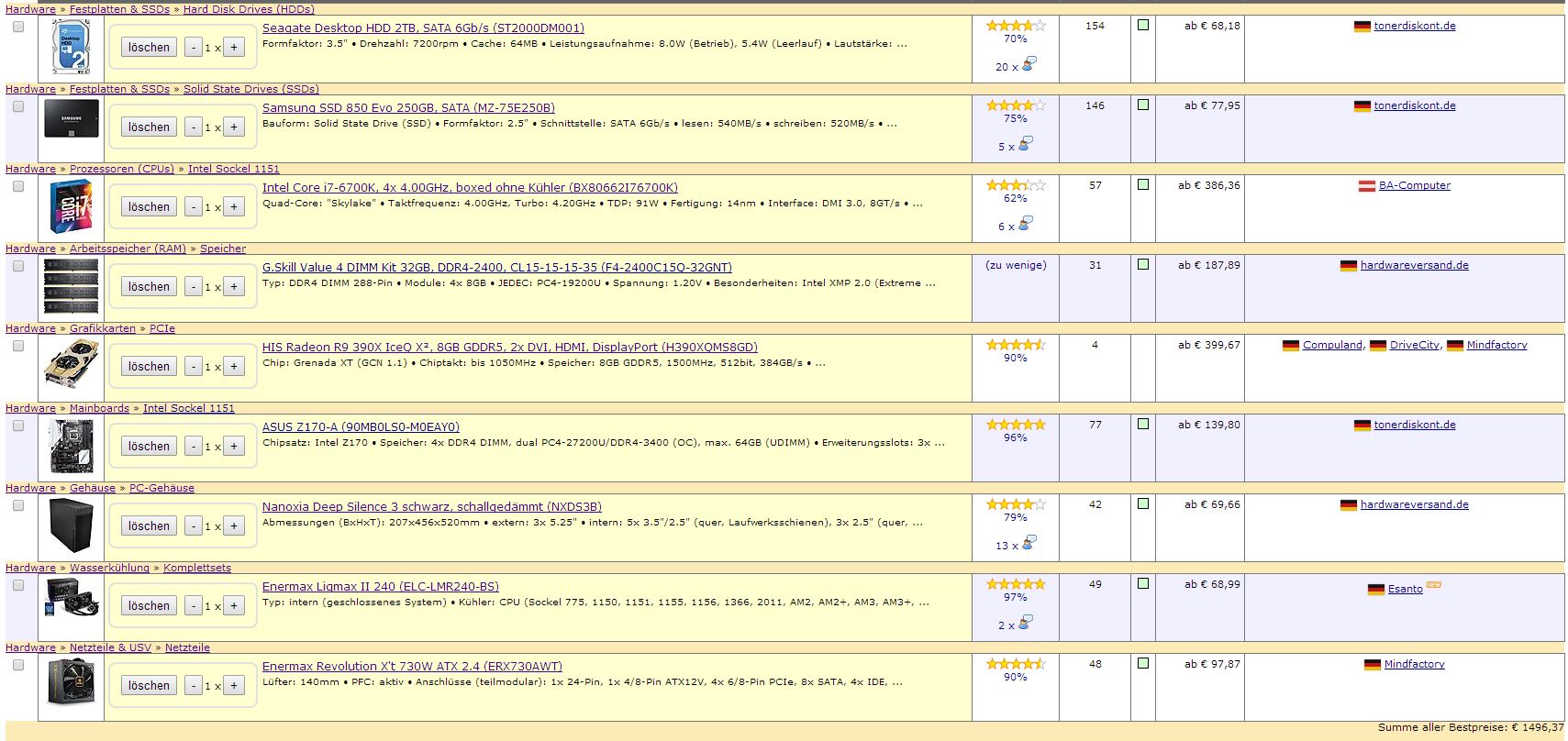Viewport: 1568px width, 741px height.
Task: Open HIS Radeon R9 390X thumbnail
Action: (71, 365)
